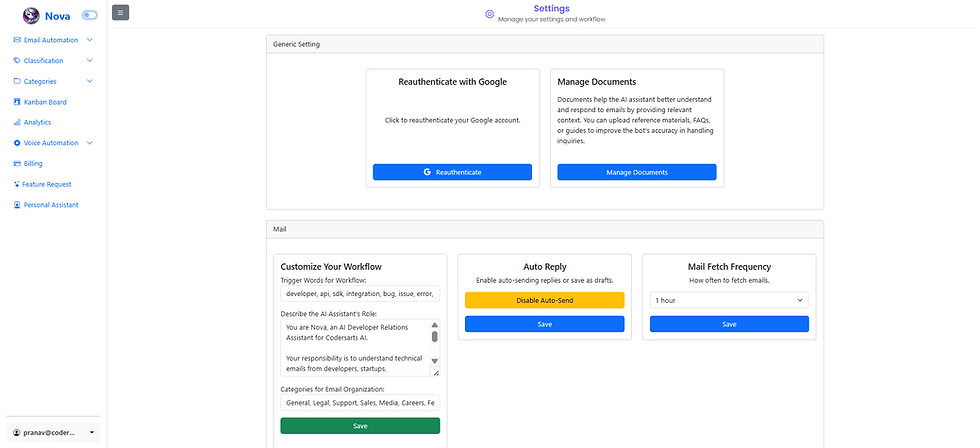Click the Trigger Words input field

[360, 294]
